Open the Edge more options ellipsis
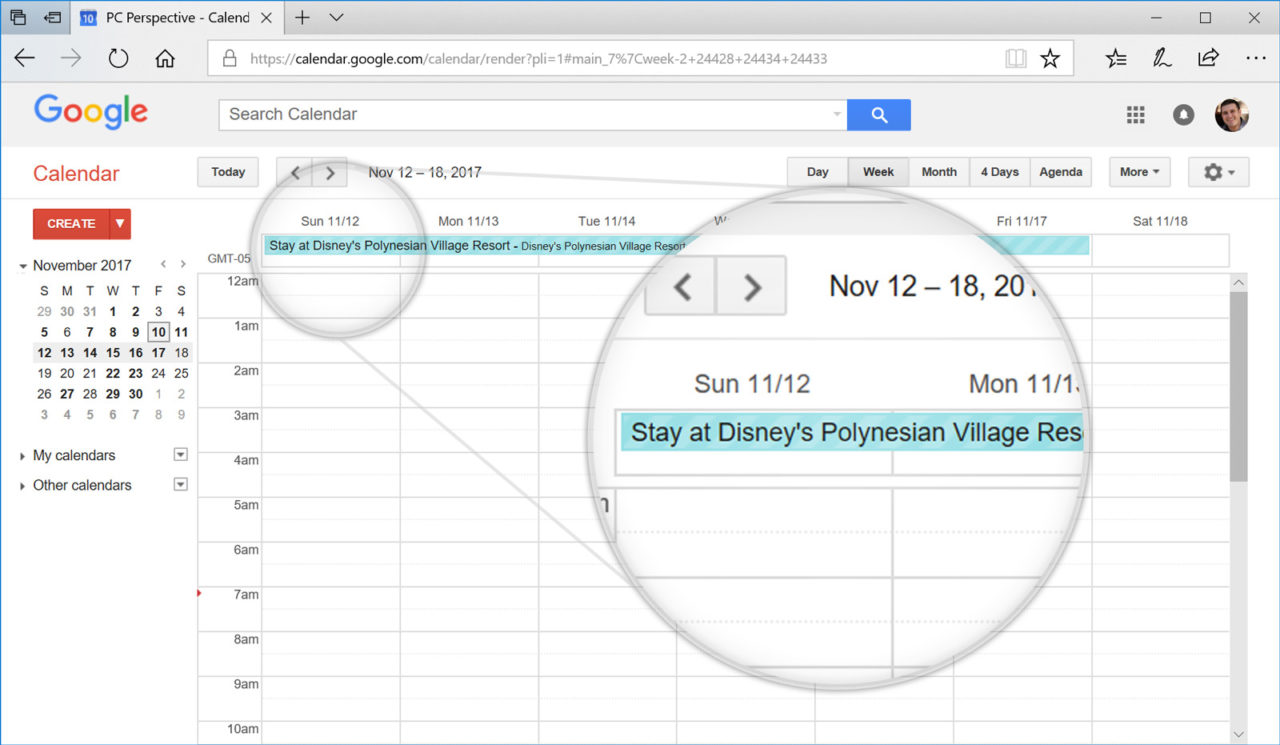Image resolution: width=1280 pixels, height=745 pixels. click(1256, 58)
